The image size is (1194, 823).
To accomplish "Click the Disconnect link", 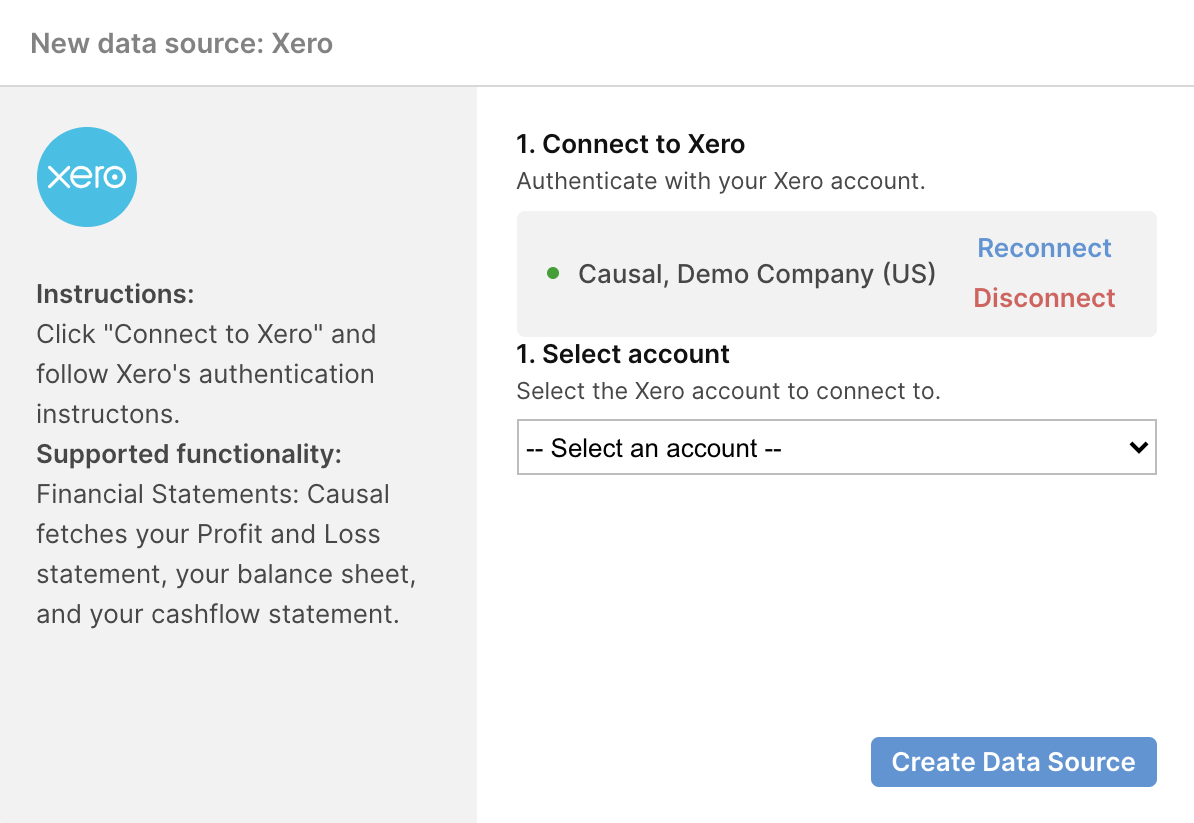I will coord(1044,298).
